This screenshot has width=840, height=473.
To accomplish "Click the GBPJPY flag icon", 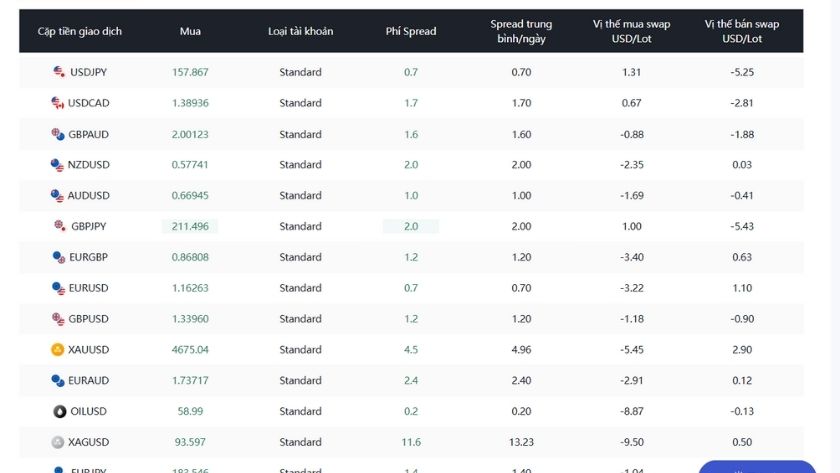I will (59, 226).
